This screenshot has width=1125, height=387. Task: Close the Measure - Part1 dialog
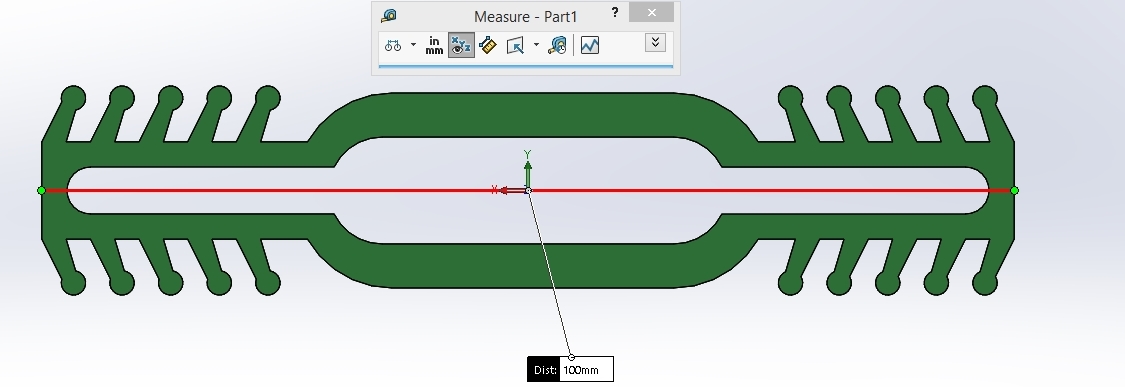(651, 12)
